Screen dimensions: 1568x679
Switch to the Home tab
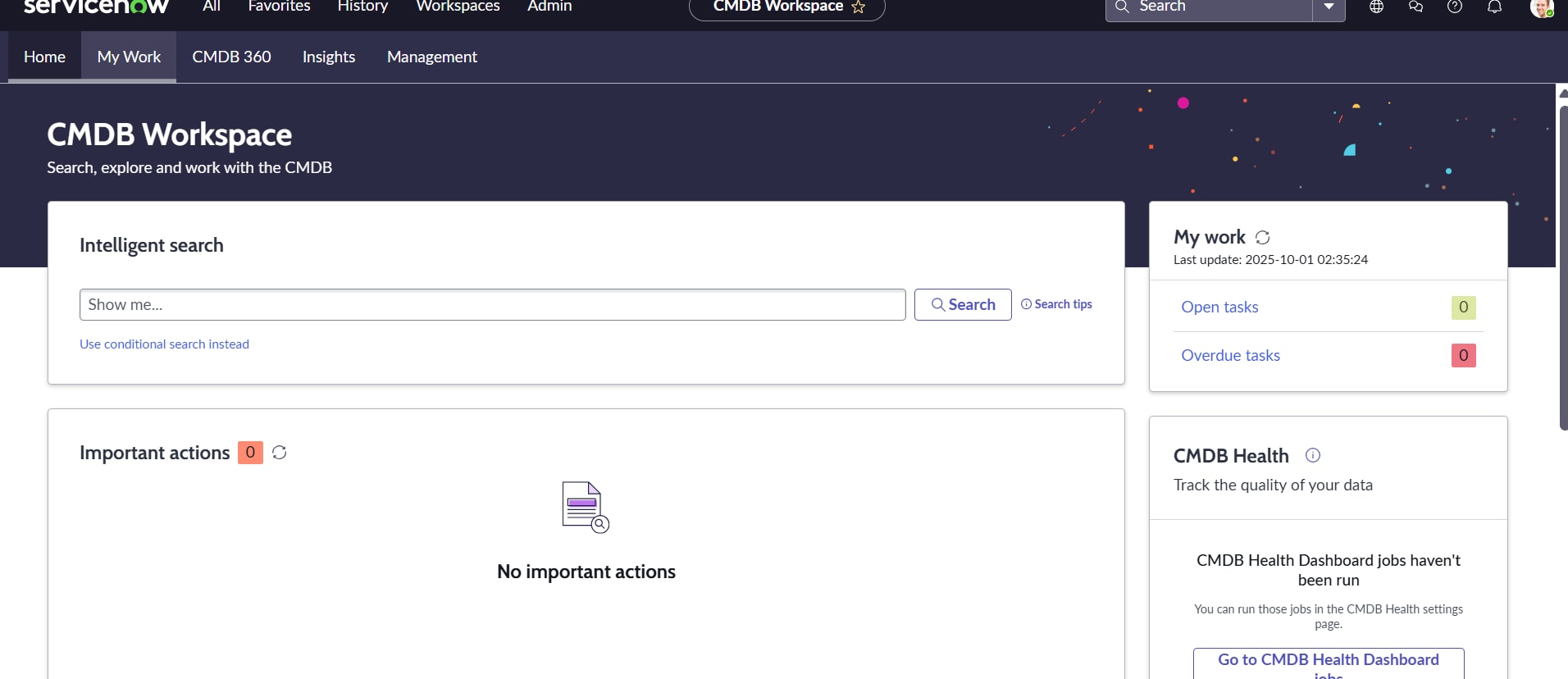[x=44, y=57]
